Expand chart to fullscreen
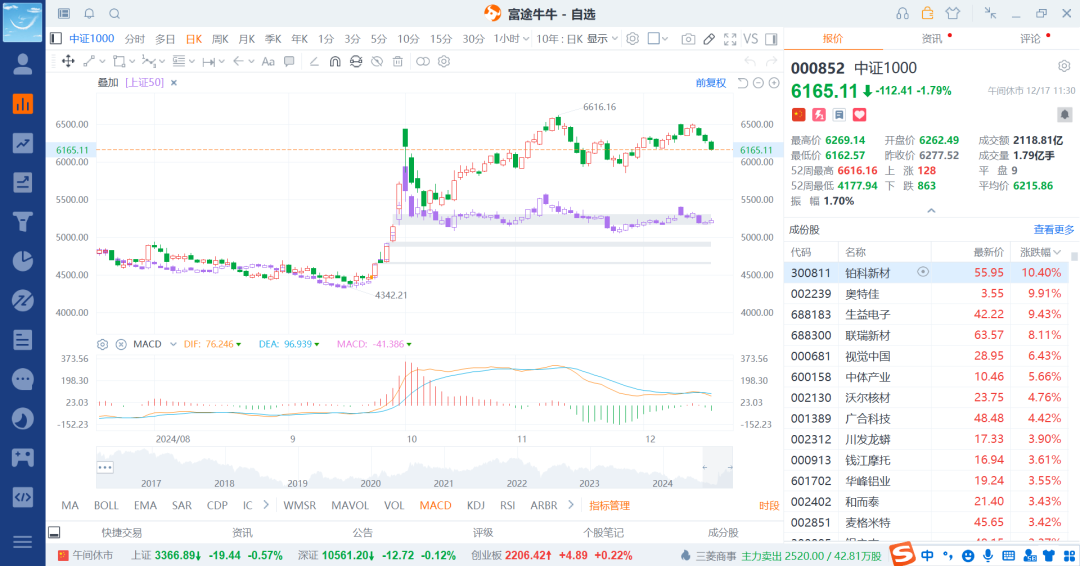Viewport: 1080px width, 566px height. click(730, 39)
